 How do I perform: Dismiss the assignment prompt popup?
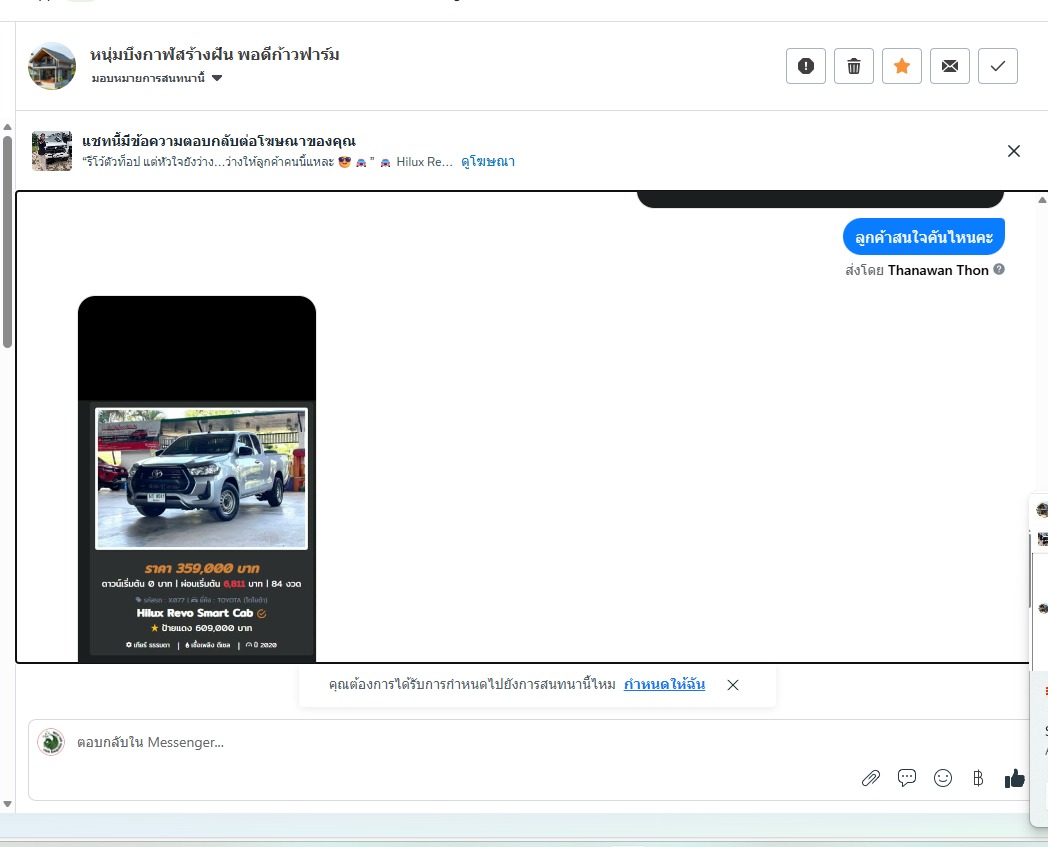point(733,685)
